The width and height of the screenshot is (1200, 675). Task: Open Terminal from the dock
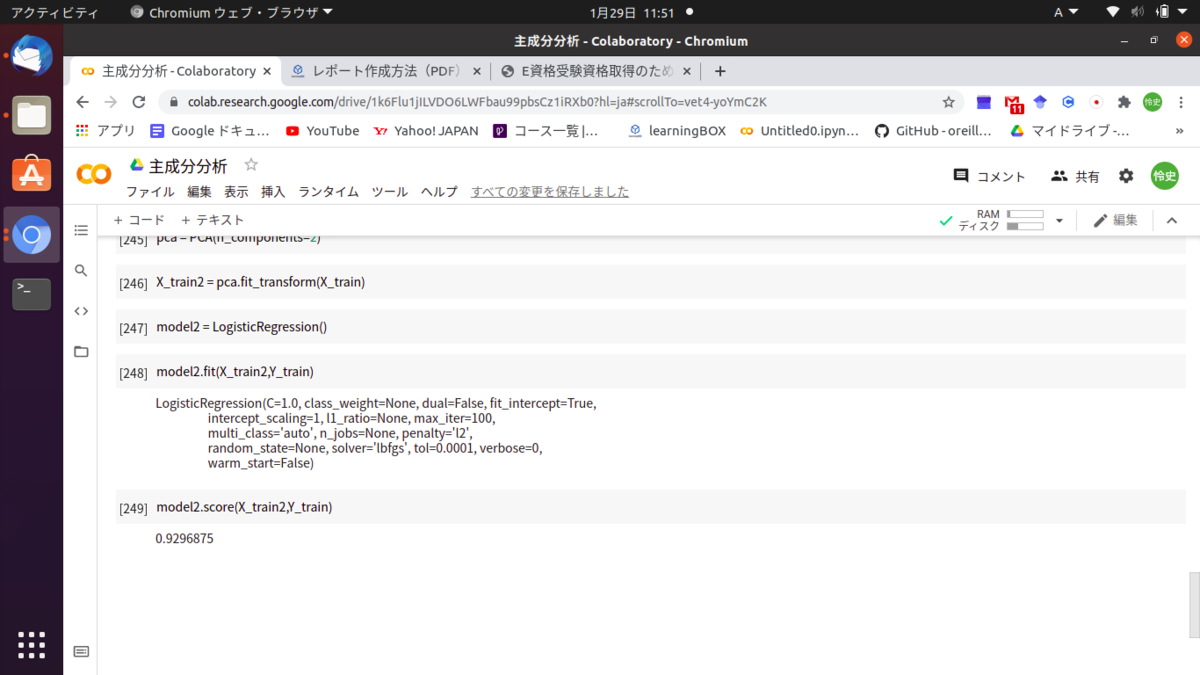[31, 293]
